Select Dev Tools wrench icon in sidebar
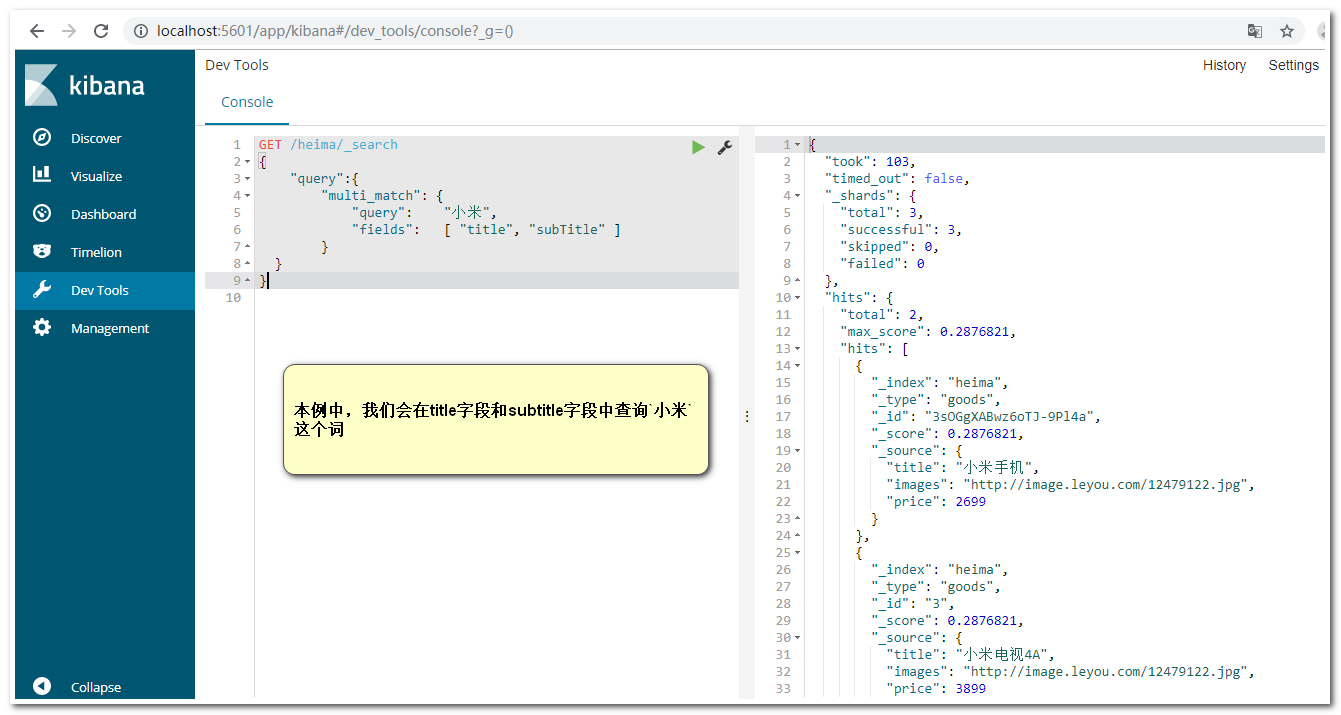This screenshot has width=1341, height=715. pos(42,290)
